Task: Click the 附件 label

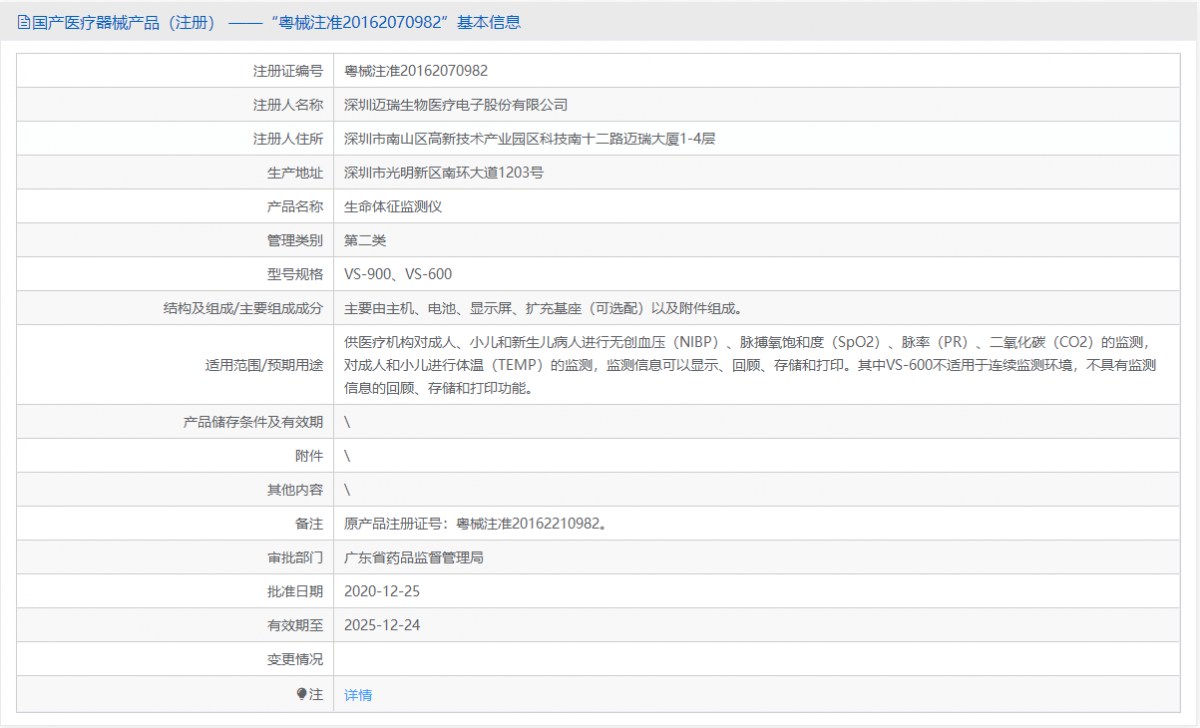Action: (x=309, y=456)
